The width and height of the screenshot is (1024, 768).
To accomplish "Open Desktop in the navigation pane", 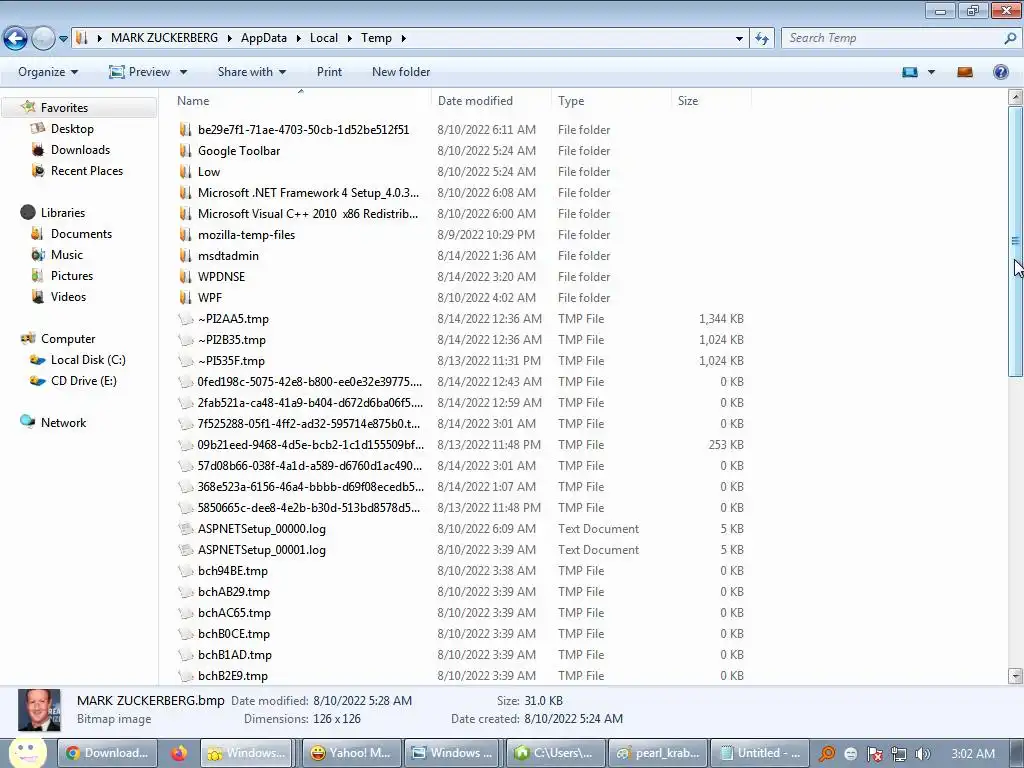I will [x=72, y=129].
